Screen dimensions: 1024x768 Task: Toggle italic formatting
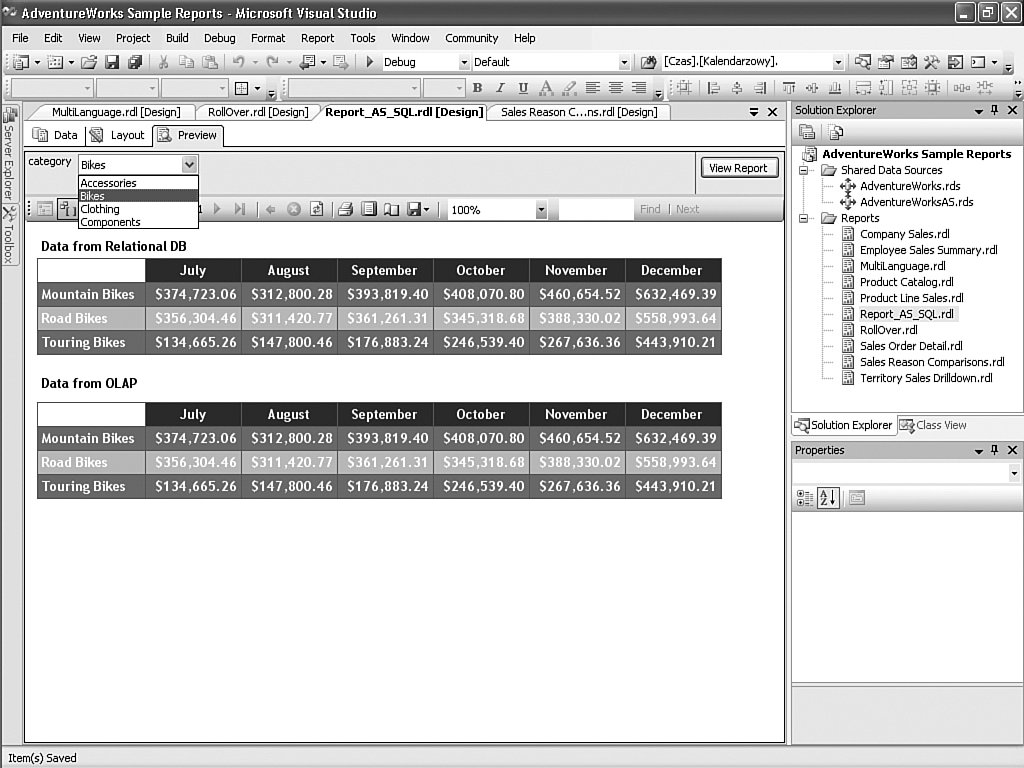coord(500,88)
